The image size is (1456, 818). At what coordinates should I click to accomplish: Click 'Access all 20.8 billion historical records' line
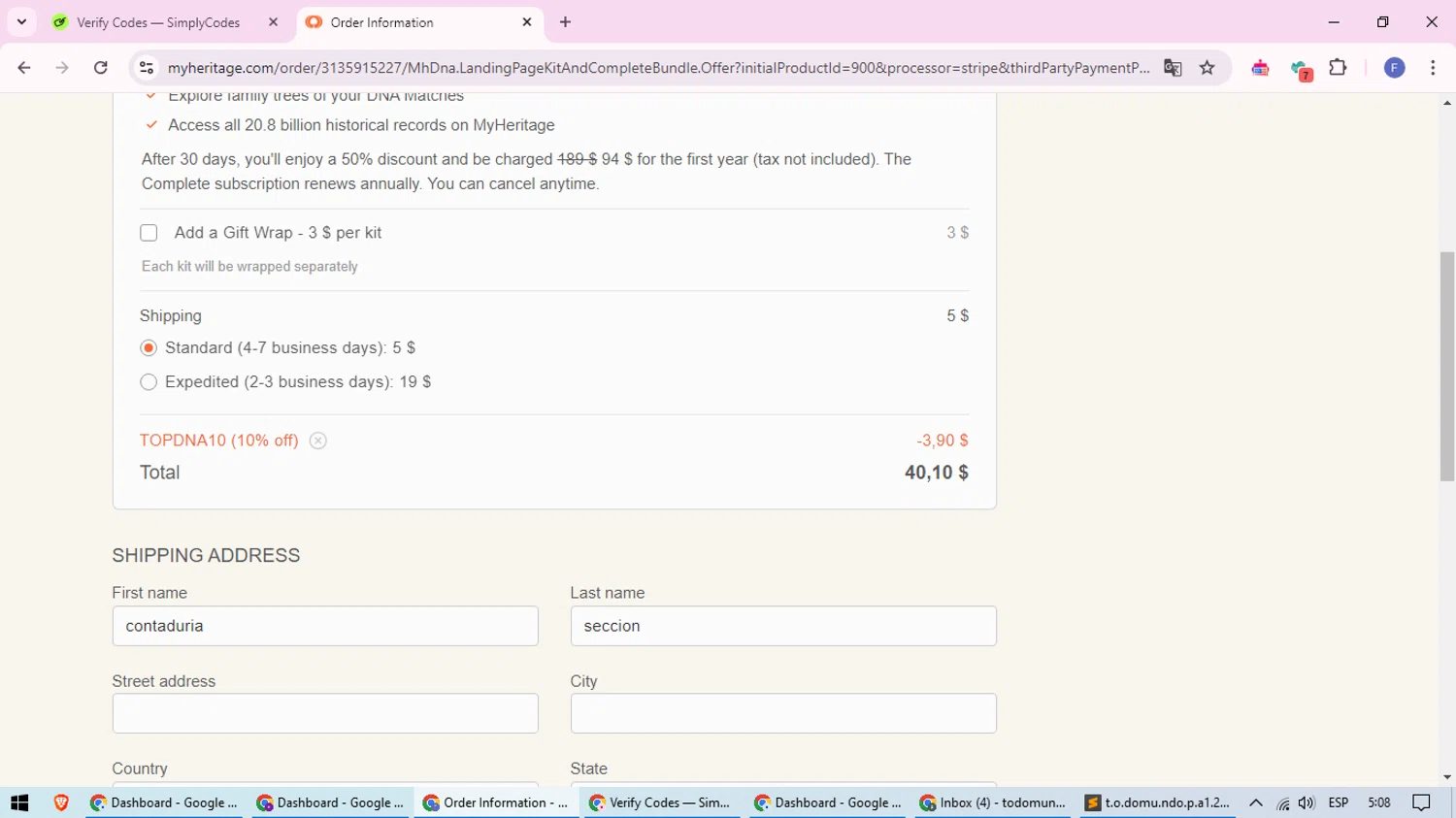[x=361, y=125]
